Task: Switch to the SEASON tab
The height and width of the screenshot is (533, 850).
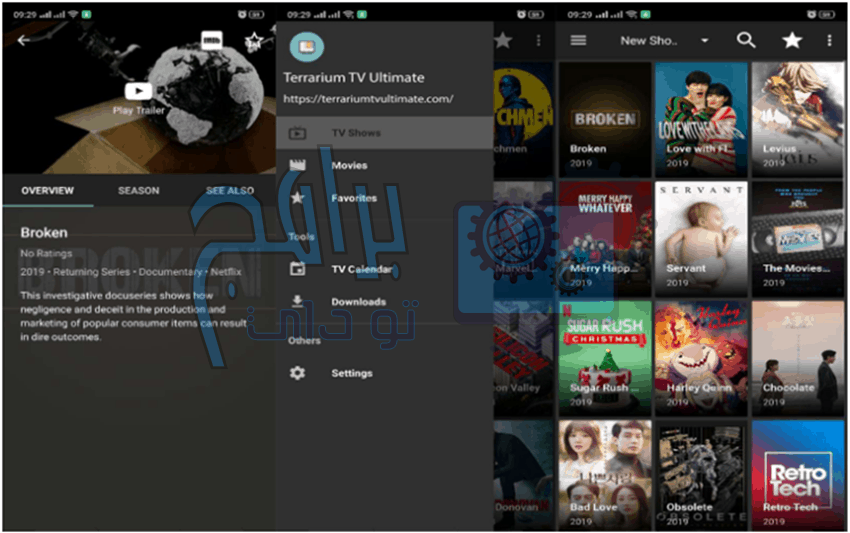Action: point(138,190)
